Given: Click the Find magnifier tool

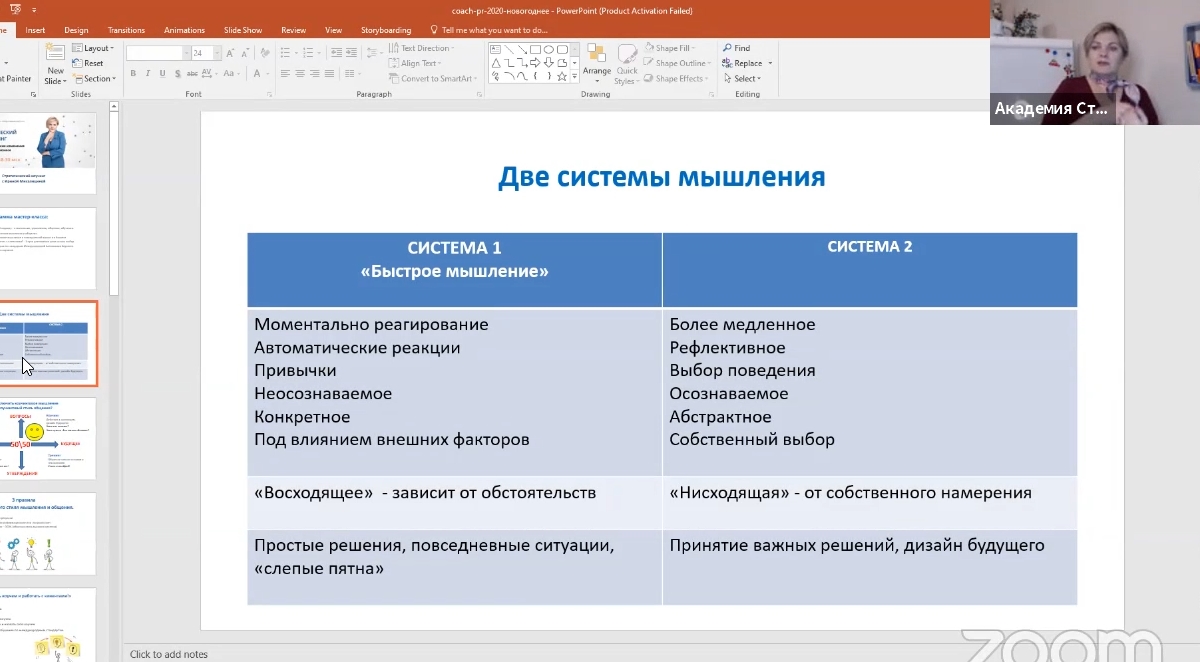Looking at the screenshot, I should click(x=735, y=48).
